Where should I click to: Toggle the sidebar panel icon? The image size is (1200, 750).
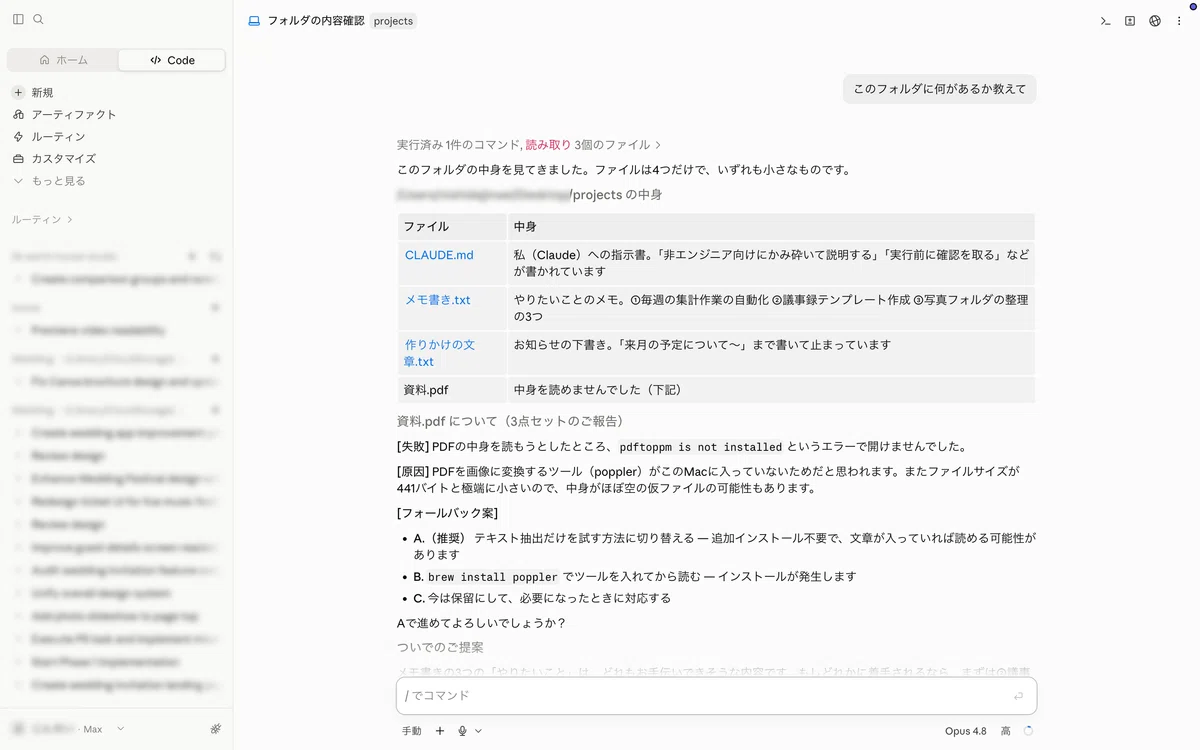click(x=18, y=19)
